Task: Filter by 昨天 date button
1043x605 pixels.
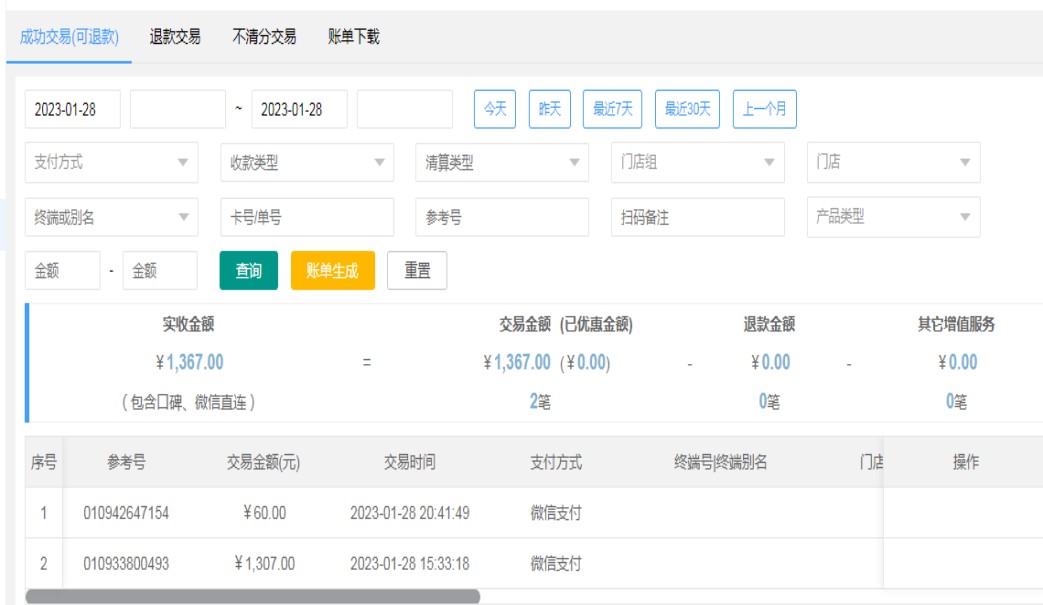Action: pyautogui.click(x=549, y=109)
